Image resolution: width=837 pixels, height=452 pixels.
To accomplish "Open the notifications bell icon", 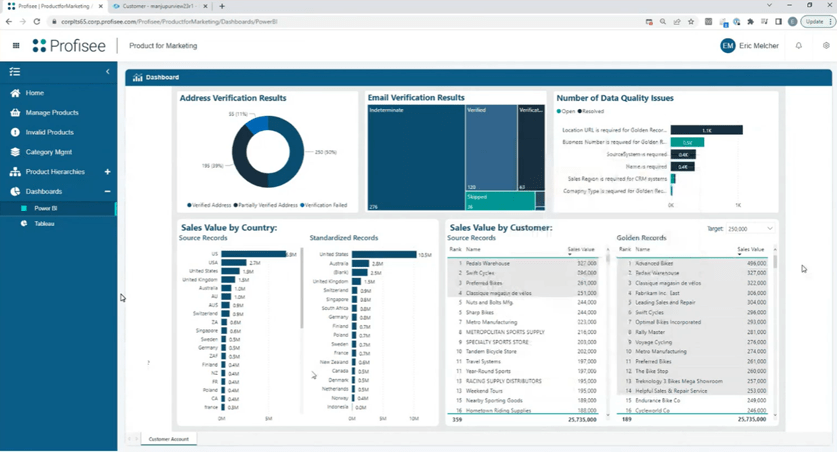I will coord(799,46).
